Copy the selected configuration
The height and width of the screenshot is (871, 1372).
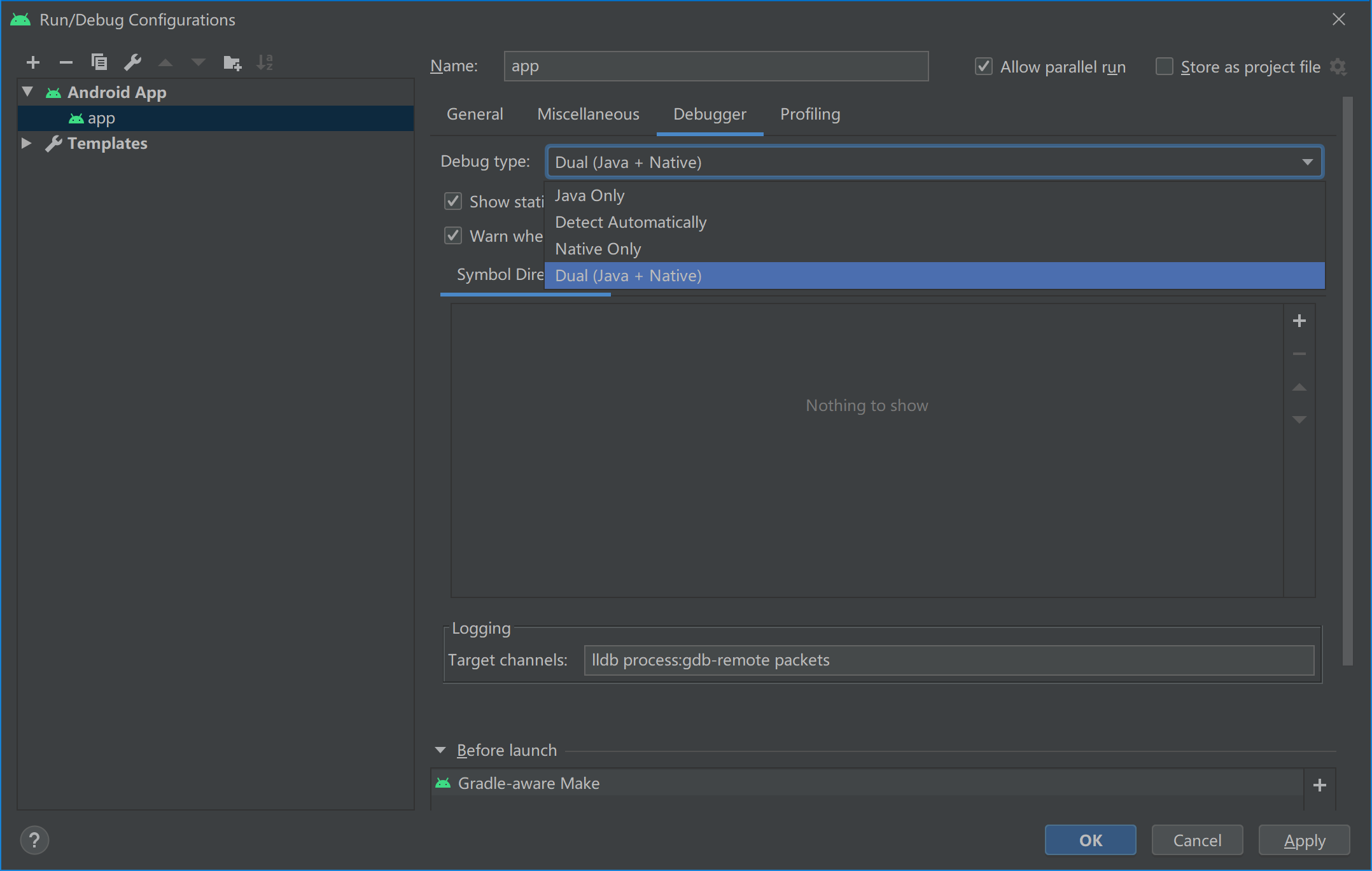click(99, 62)
